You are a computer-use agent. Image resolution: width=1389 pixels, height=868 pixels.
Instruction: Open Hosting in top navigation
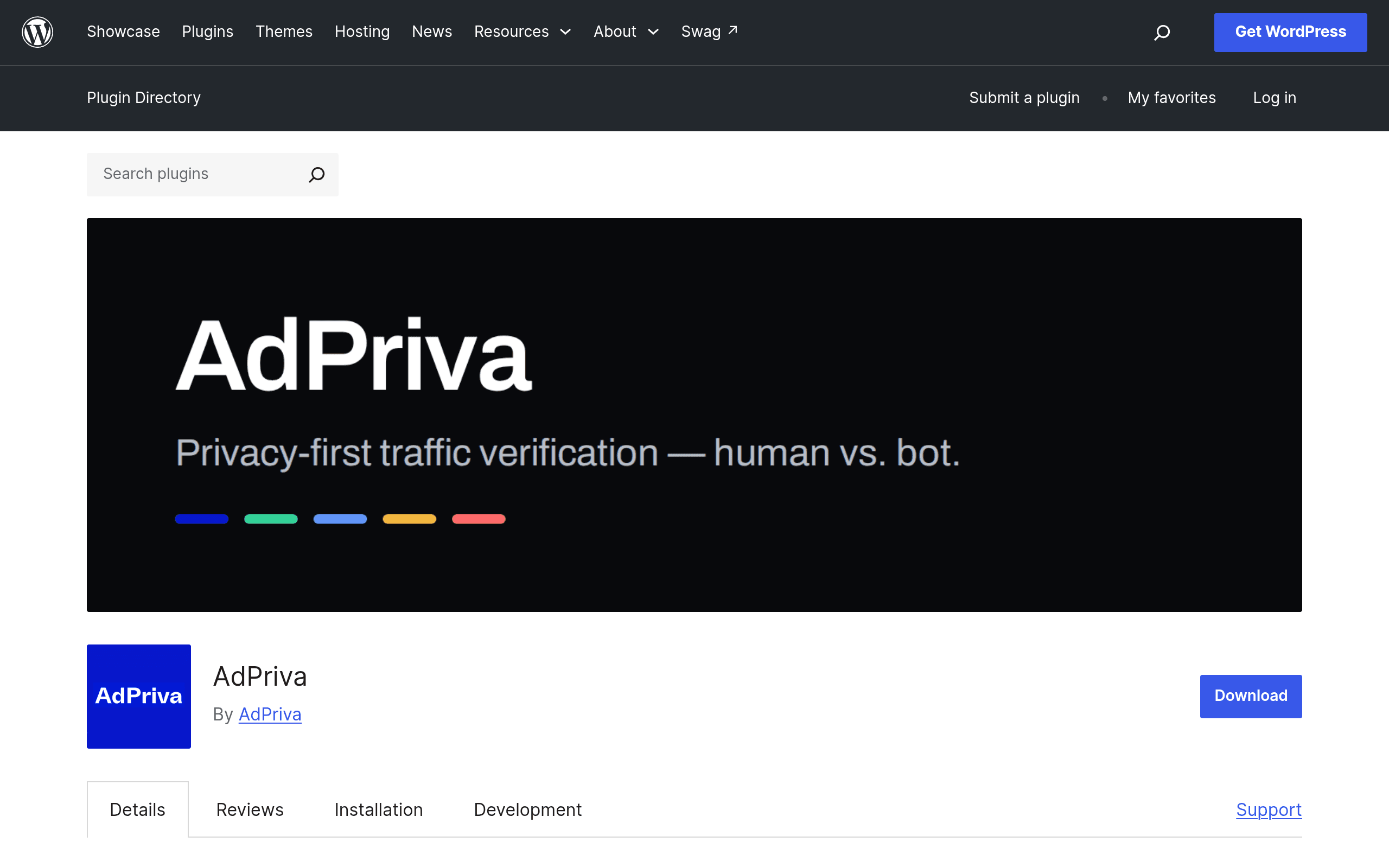pos(362,31)
